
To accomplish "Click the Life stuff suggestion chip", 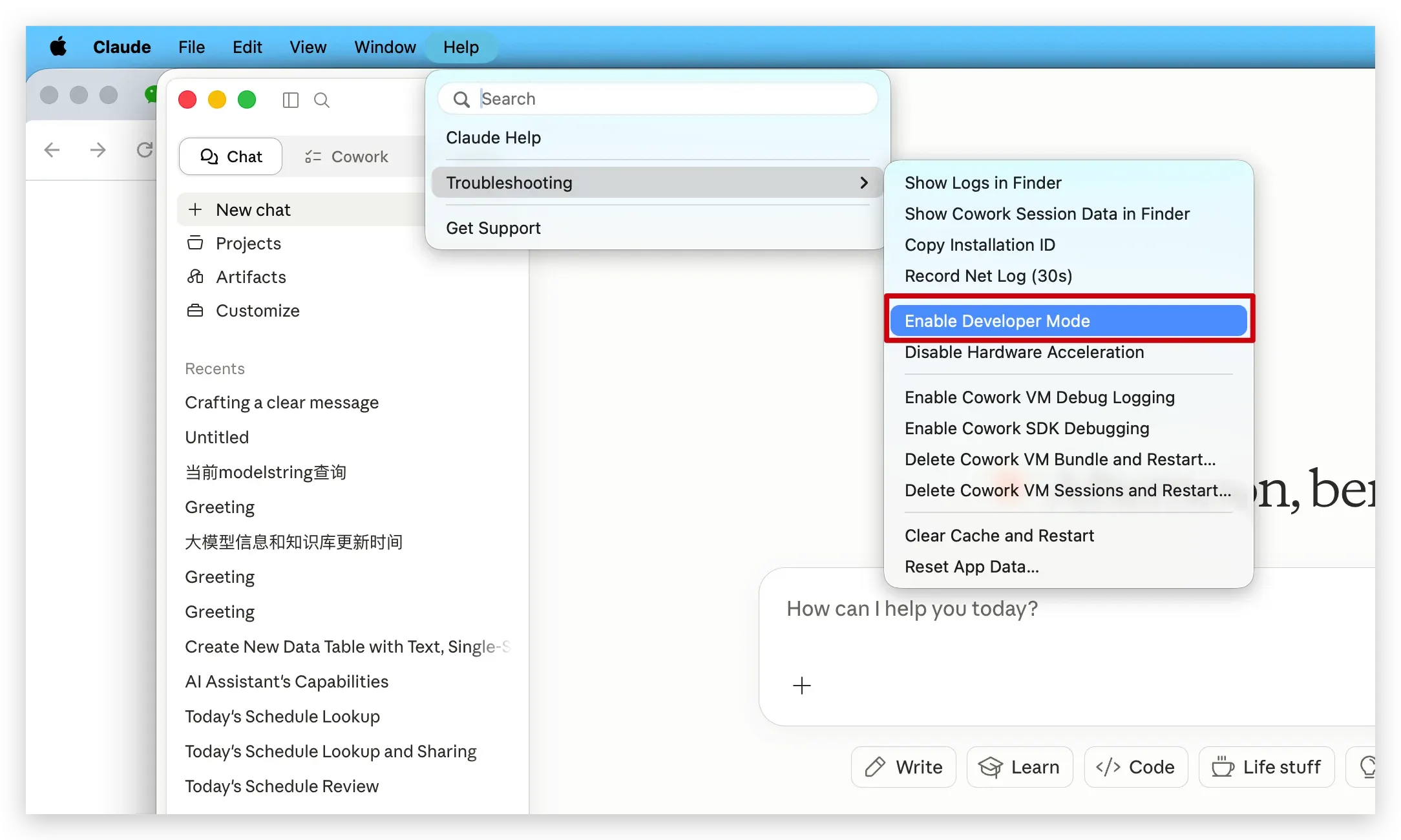I will click(1267, 767).
